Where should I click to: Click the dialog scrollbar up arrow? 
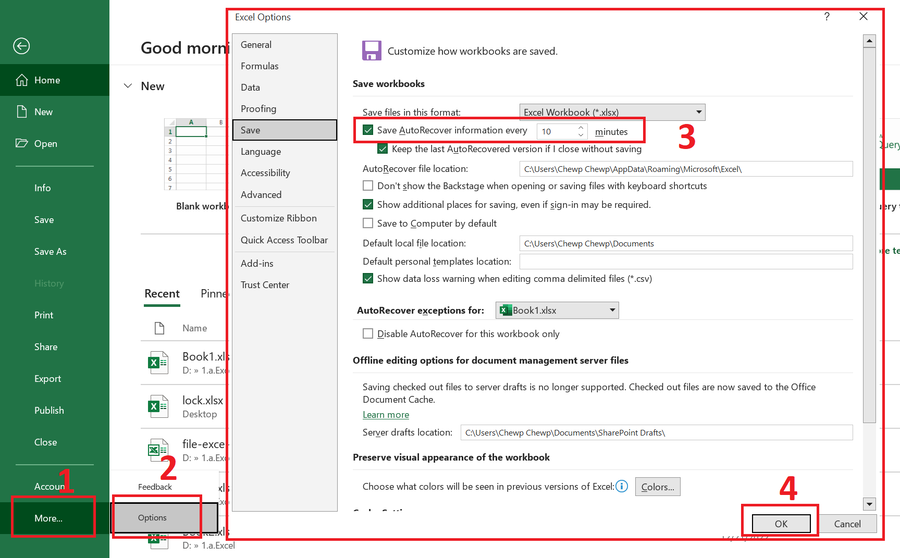(x=869, y=41)
